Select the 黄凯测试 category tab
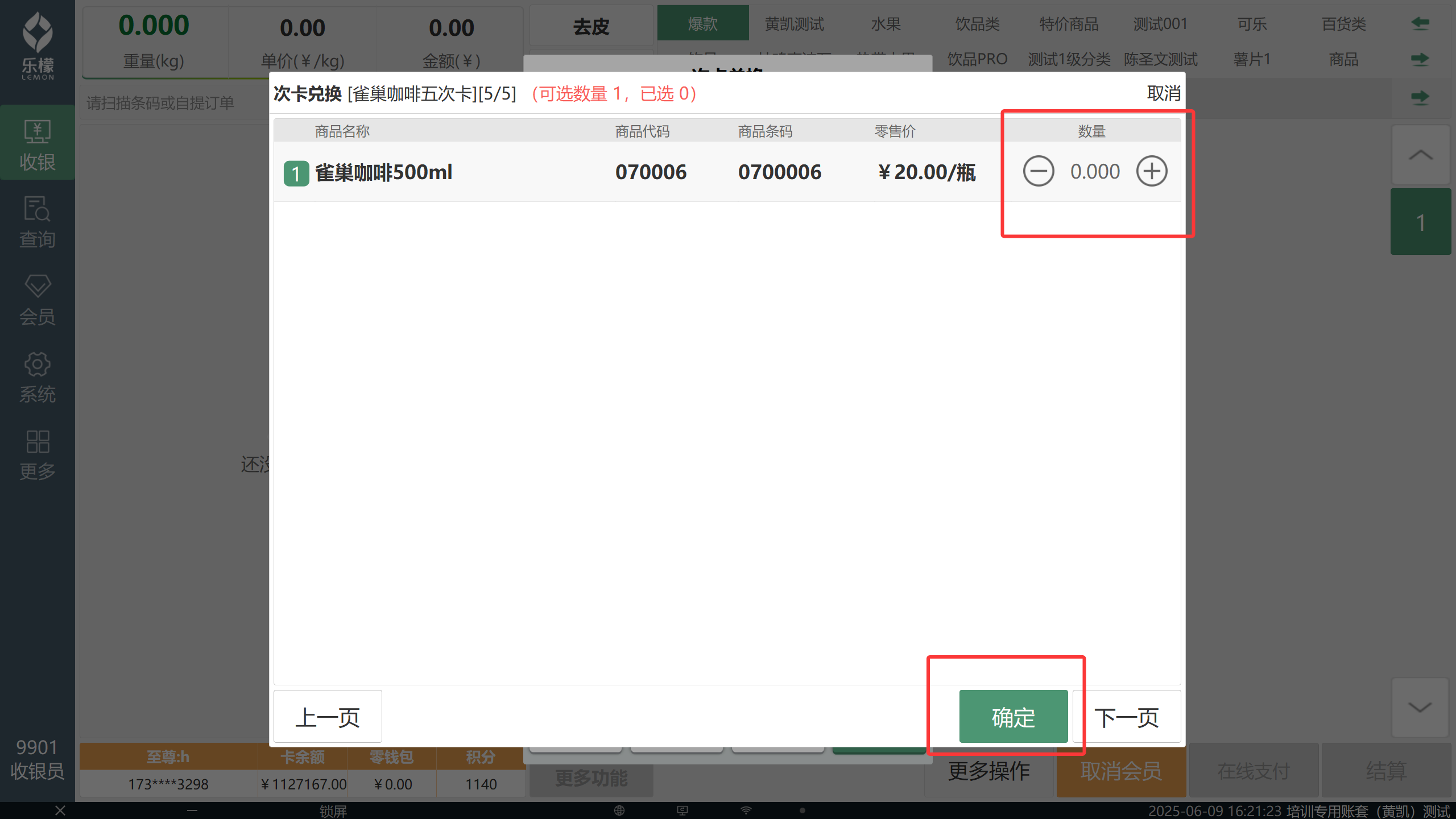Image resolution: width=1456 pixels, height=819 pixels. 795,23
